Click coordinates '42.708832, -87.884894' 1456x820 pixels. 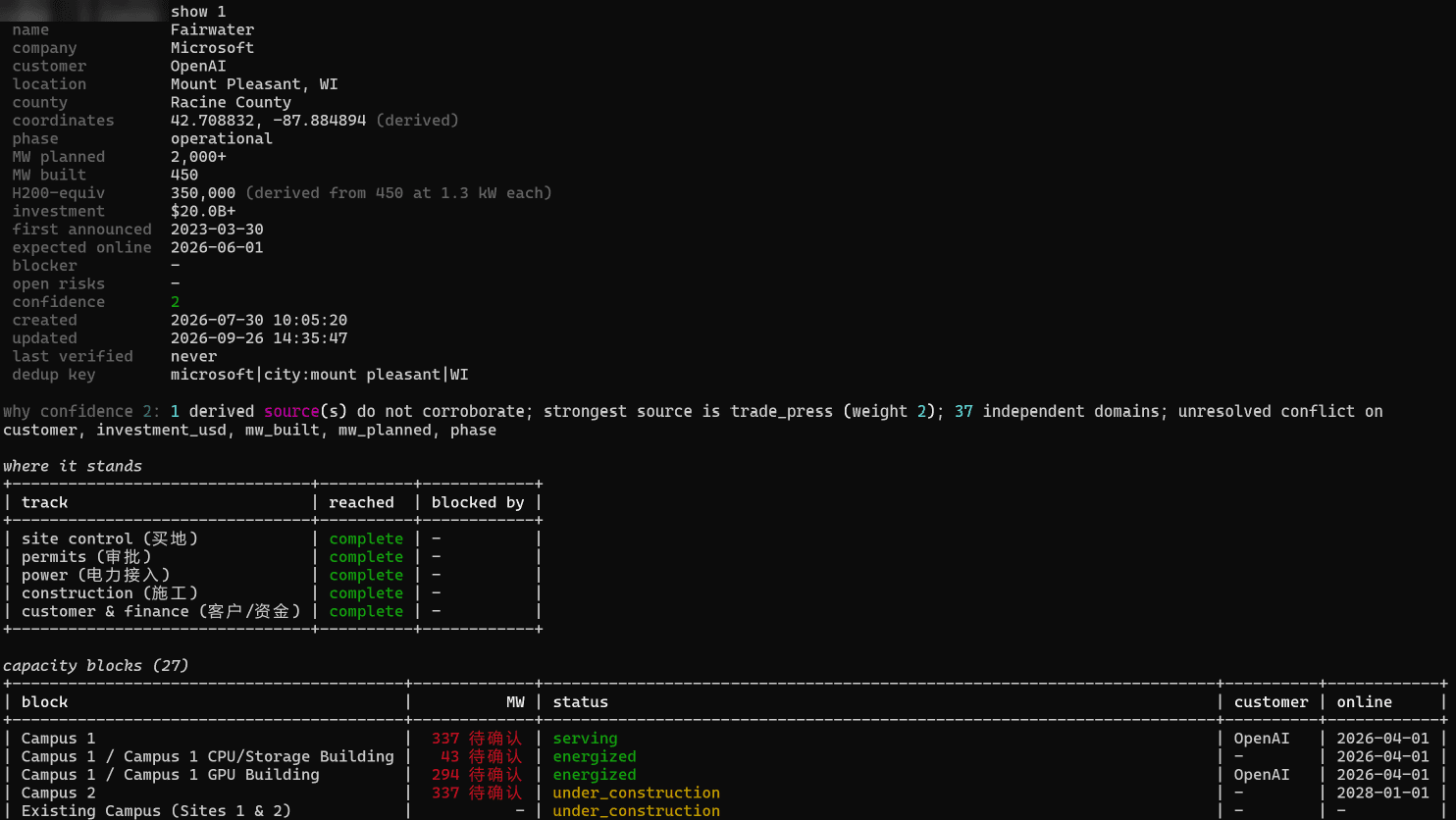click(268, 121)
